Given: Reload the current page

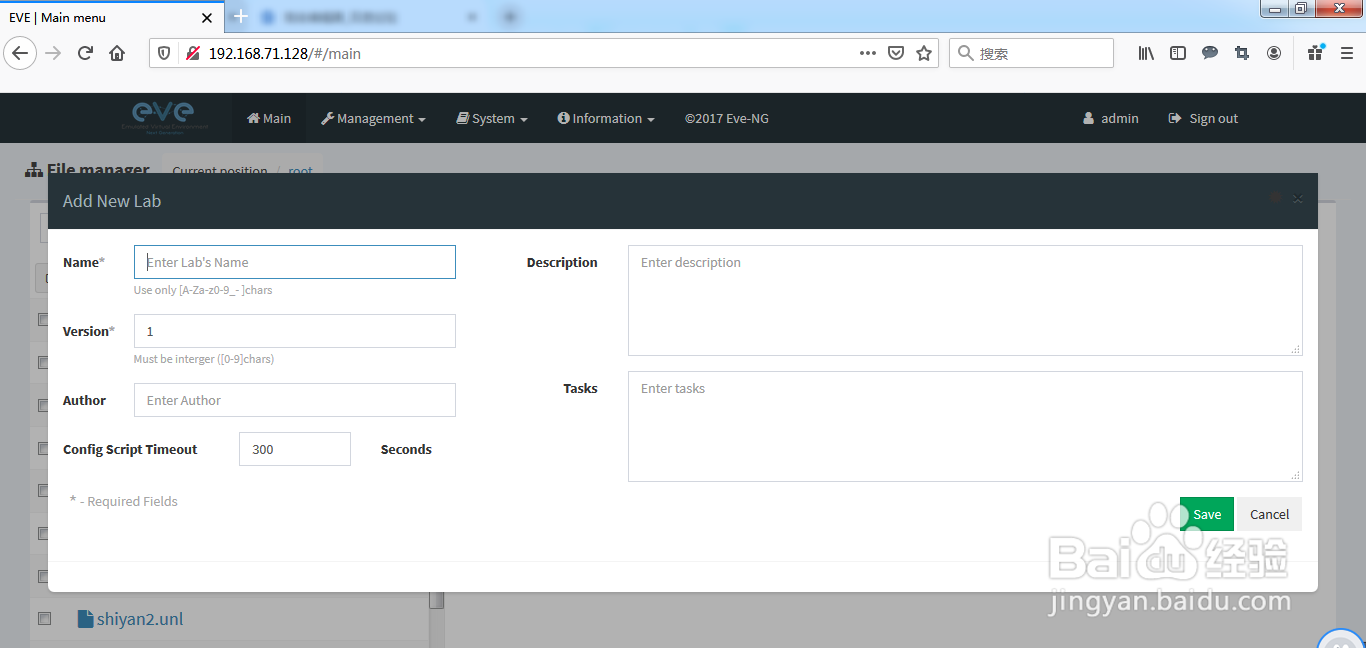Looking at the screenshot, I should pyautogui.click(x=85, y=53).
